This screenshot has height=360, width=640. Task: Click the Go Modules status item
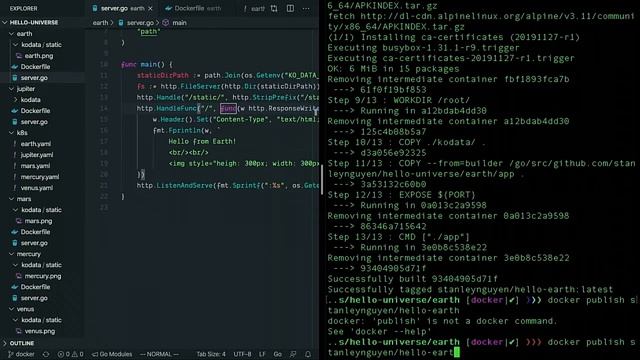point(111,354)
